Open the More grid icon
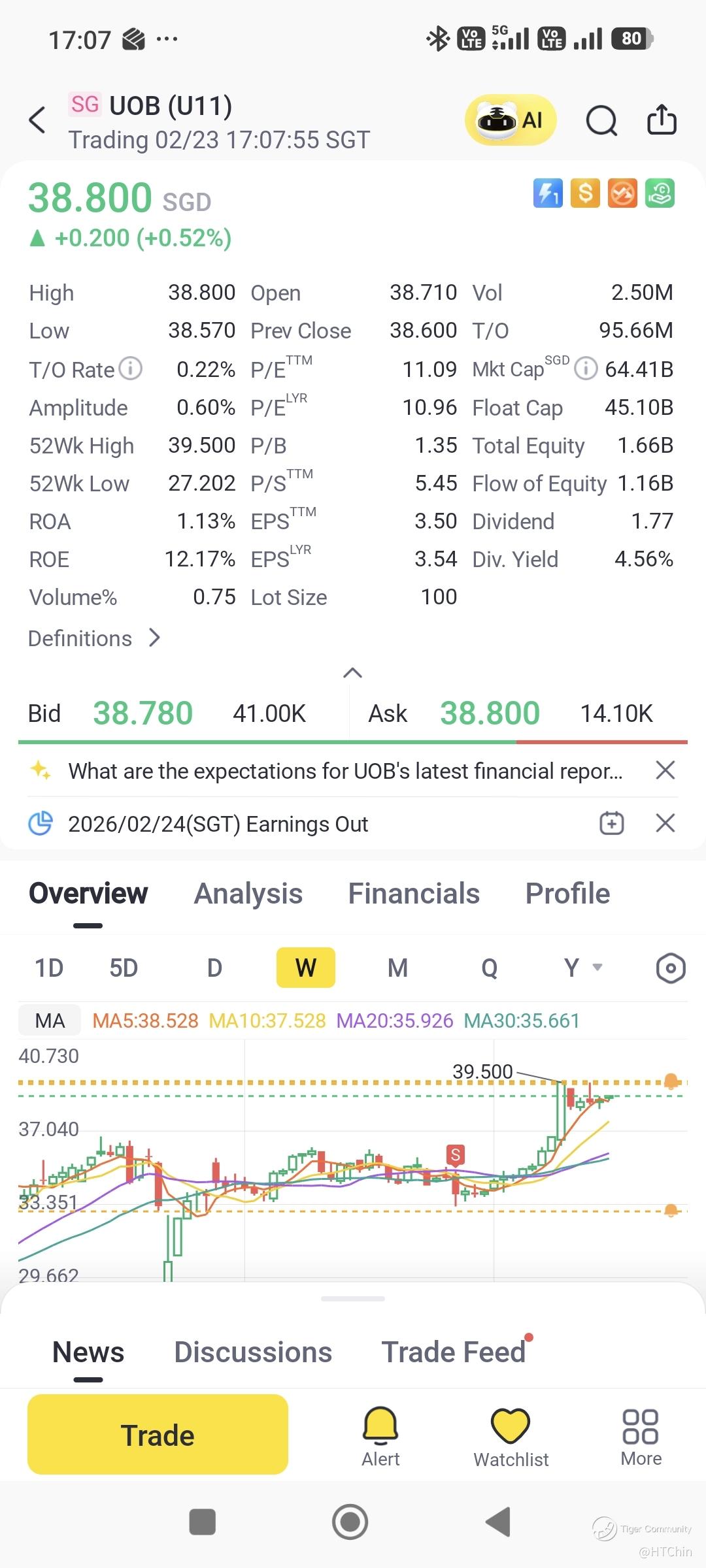Image resolution: width=706 pixels, height=1568 pixels. (641, 1436)
